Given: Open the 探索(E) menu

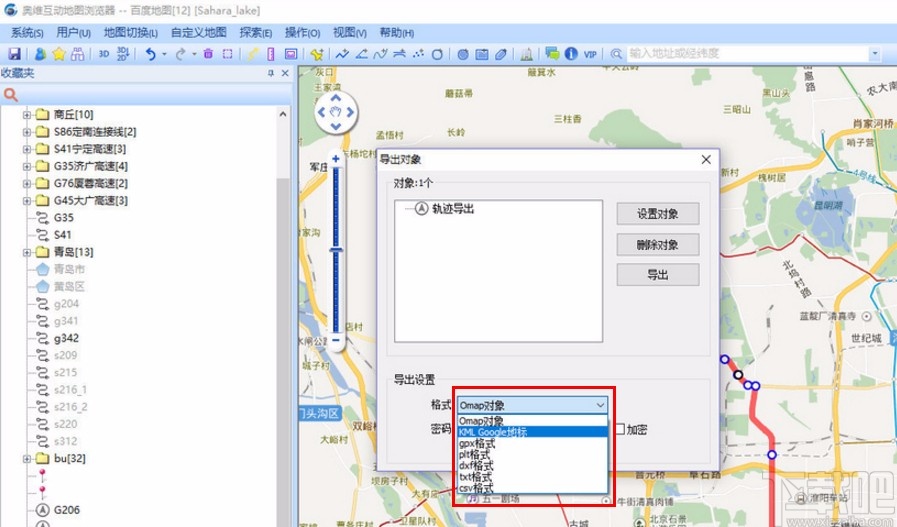Looking at the screenshot, I should click(x=255, y=33).
